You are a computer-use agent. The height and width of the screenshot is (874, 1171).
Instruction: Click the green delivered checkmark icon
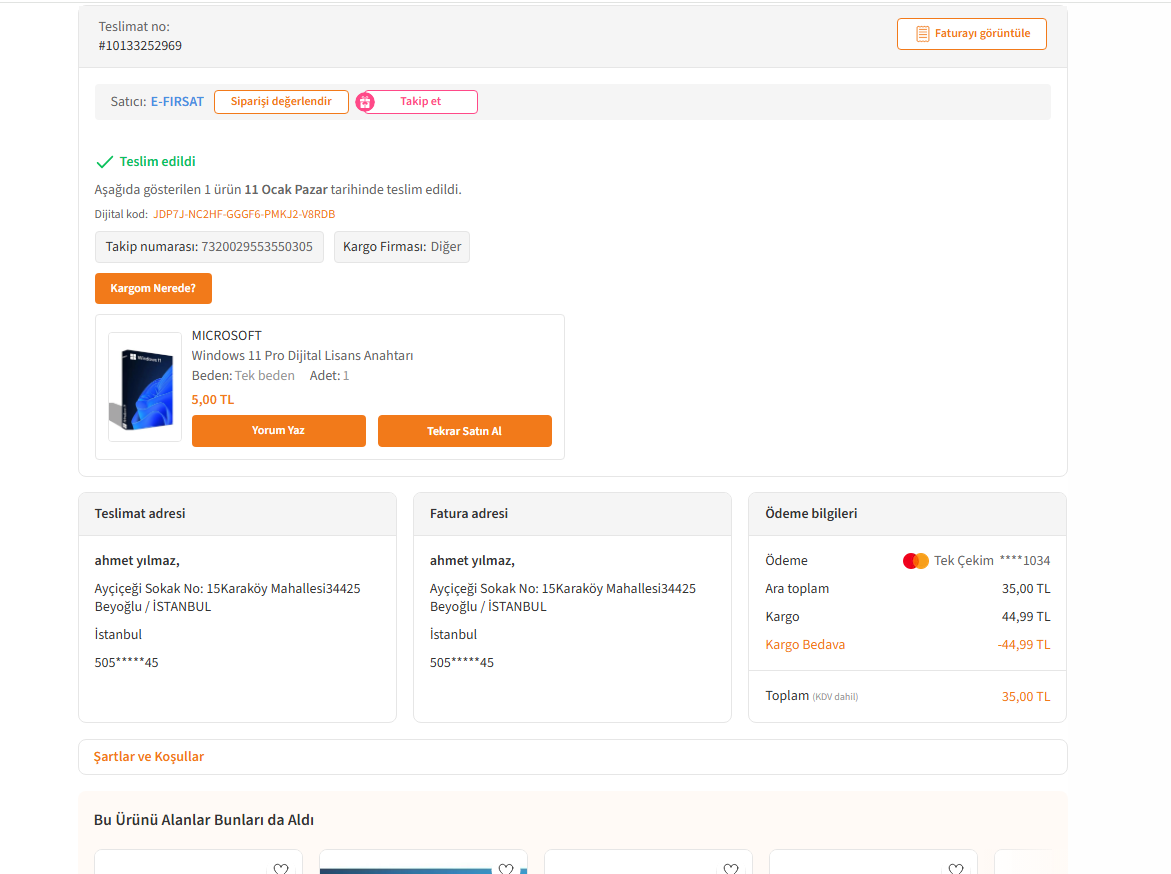click(x=105, y=161)
